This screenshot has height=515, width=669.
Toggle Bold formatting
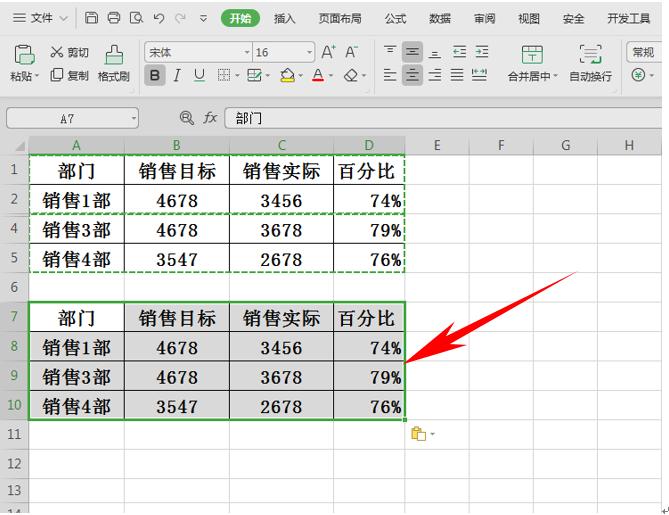[155, 76]
